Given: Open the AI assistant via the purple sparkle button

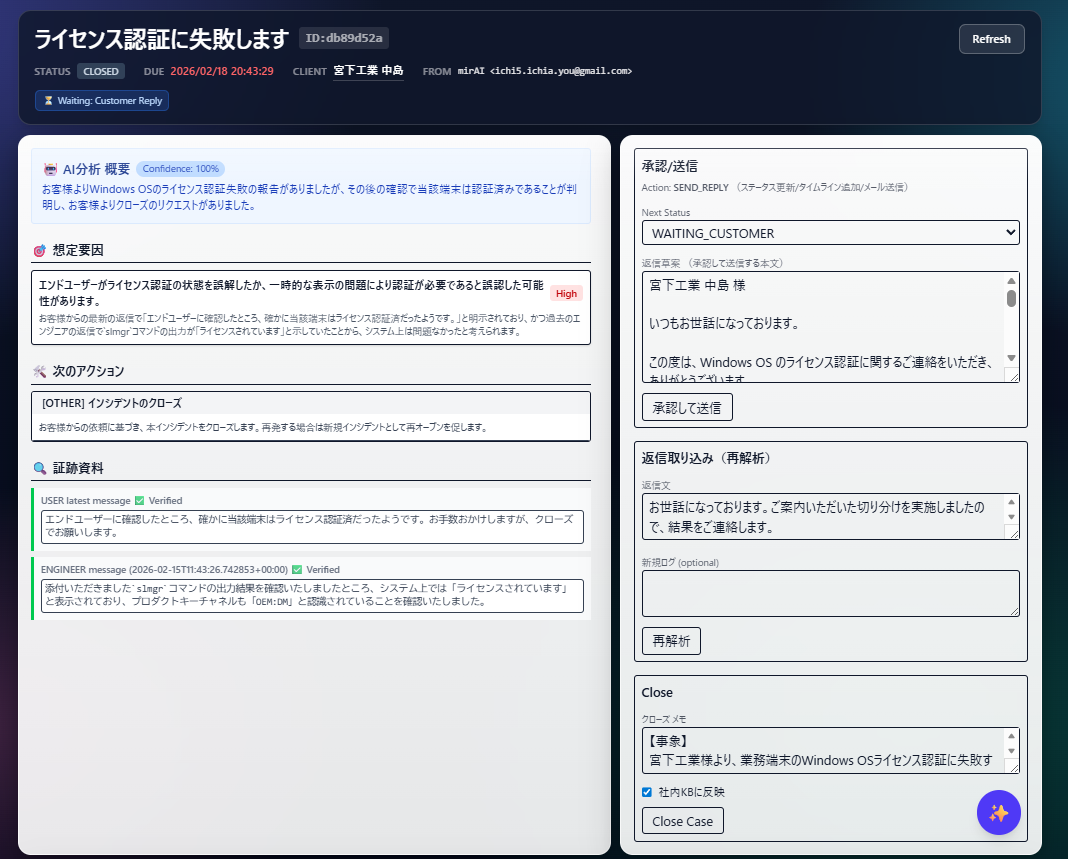Looking at the screenshot, I should point(998,812).
